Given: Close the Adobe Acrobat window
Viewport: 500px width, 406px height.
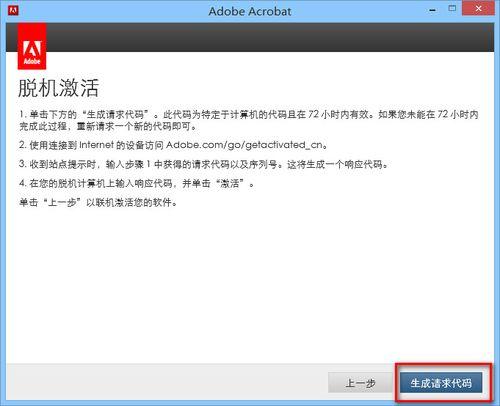Looking at the screenshot, I should tap(478, 9).
